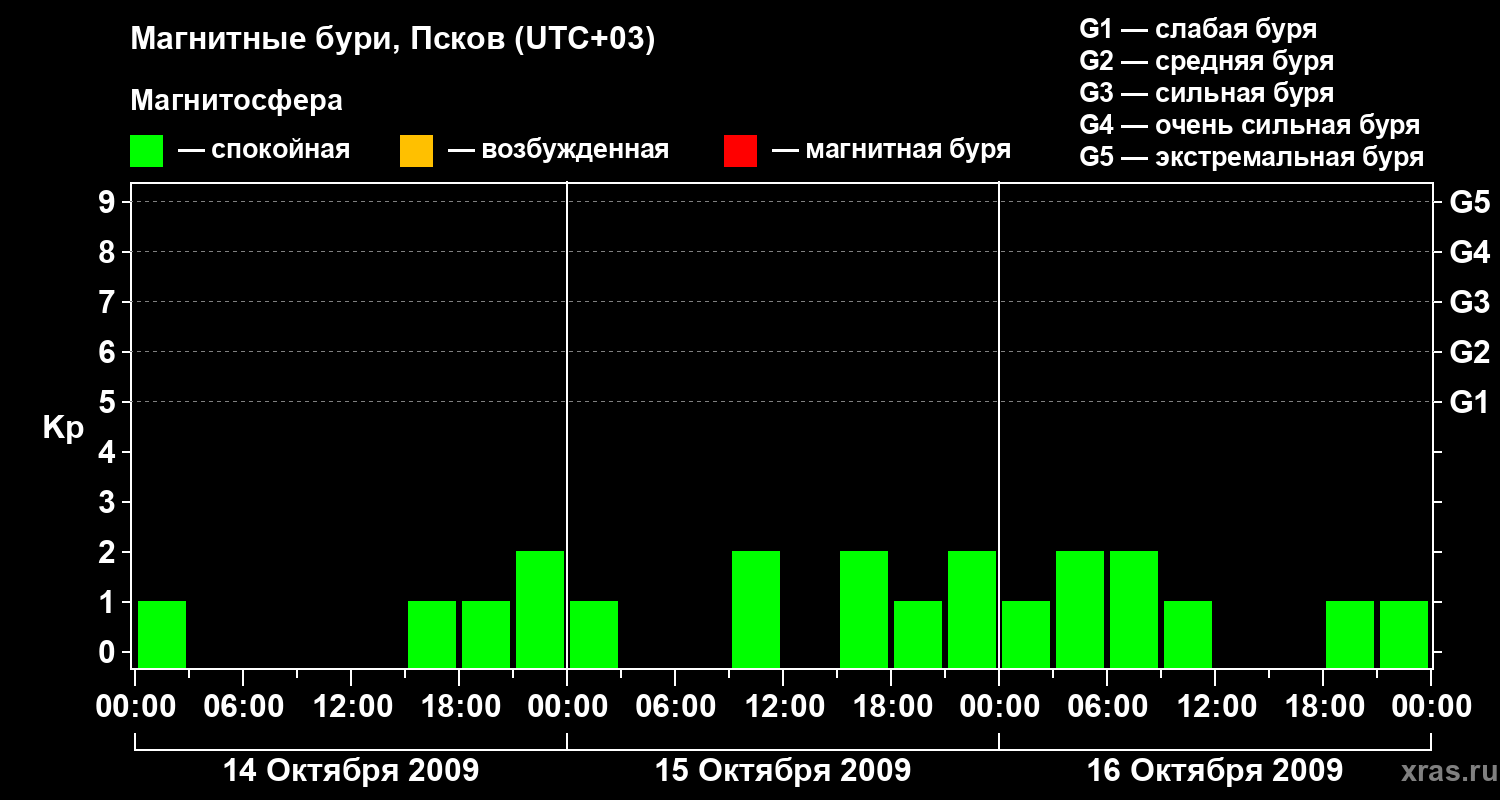
Task: Click the legend line 'G5 — экстремальная буря'
Action: [1252, 157]
